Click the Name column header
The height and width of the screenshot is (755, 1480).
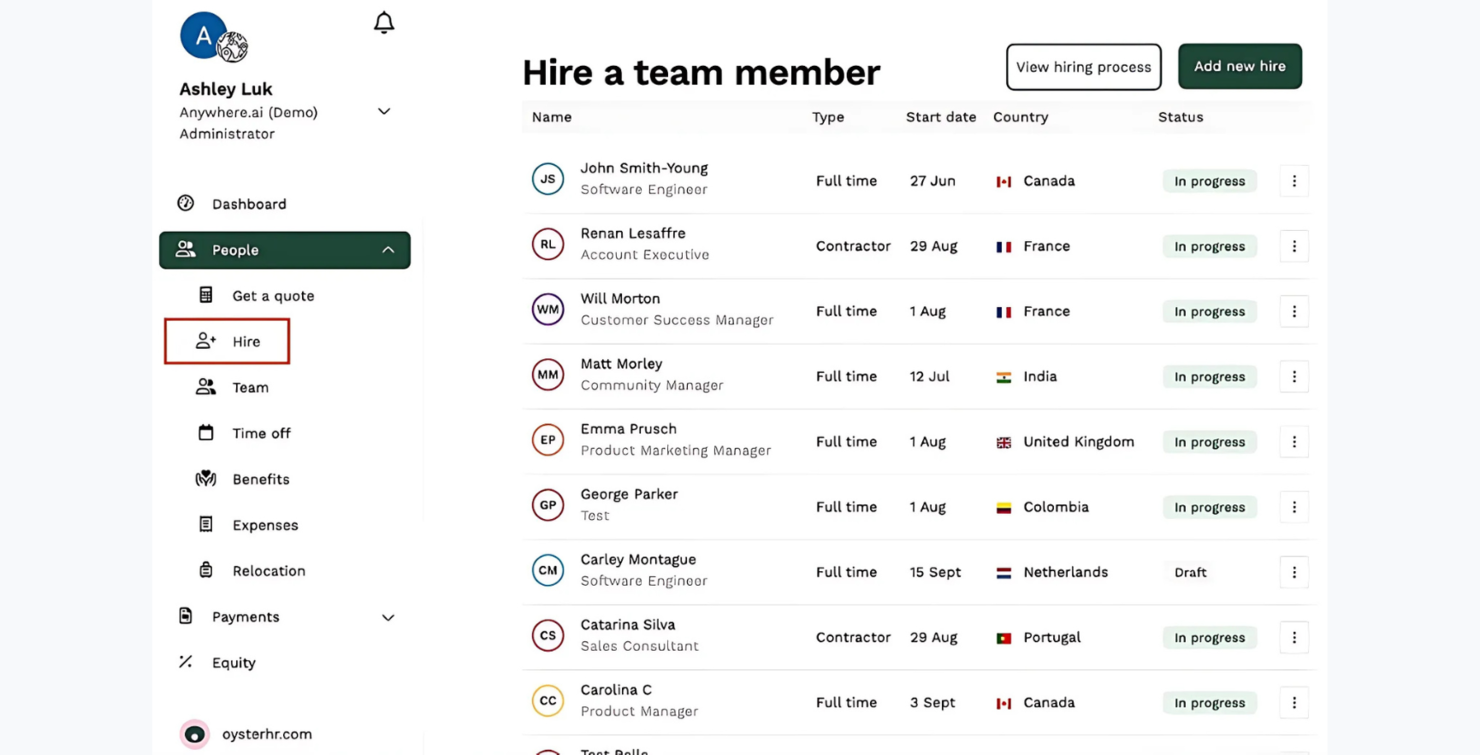coord(552,117)
